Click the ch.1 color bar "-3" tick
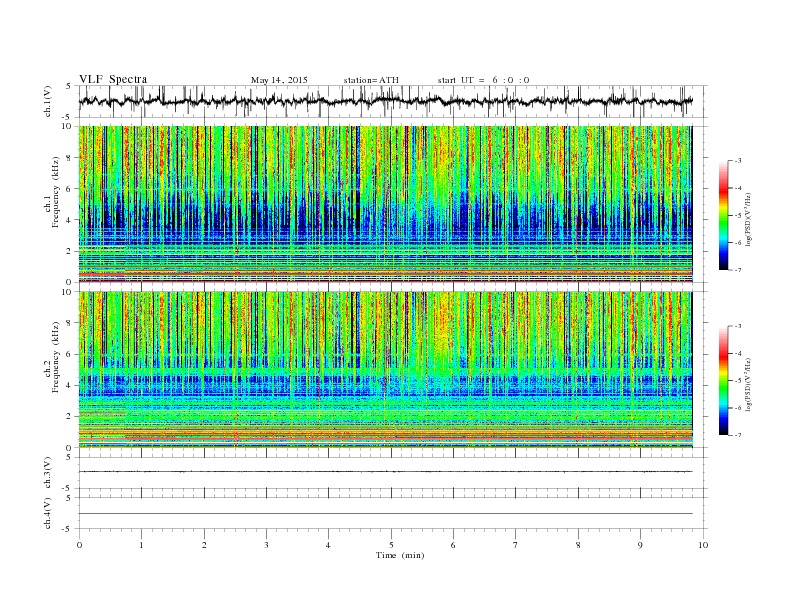 (737, 161)
